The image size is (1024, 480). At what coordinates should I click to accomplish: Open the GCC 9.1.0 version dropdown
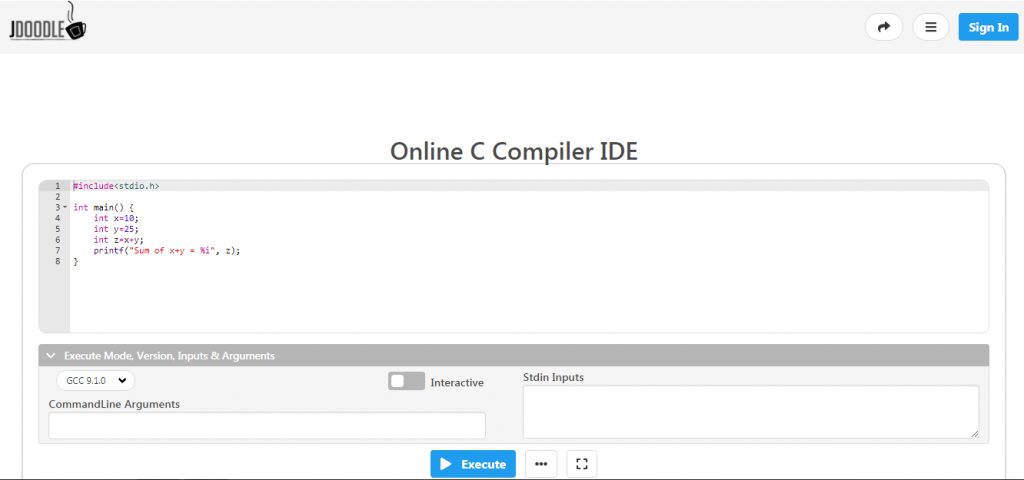(x=95, y=380)
